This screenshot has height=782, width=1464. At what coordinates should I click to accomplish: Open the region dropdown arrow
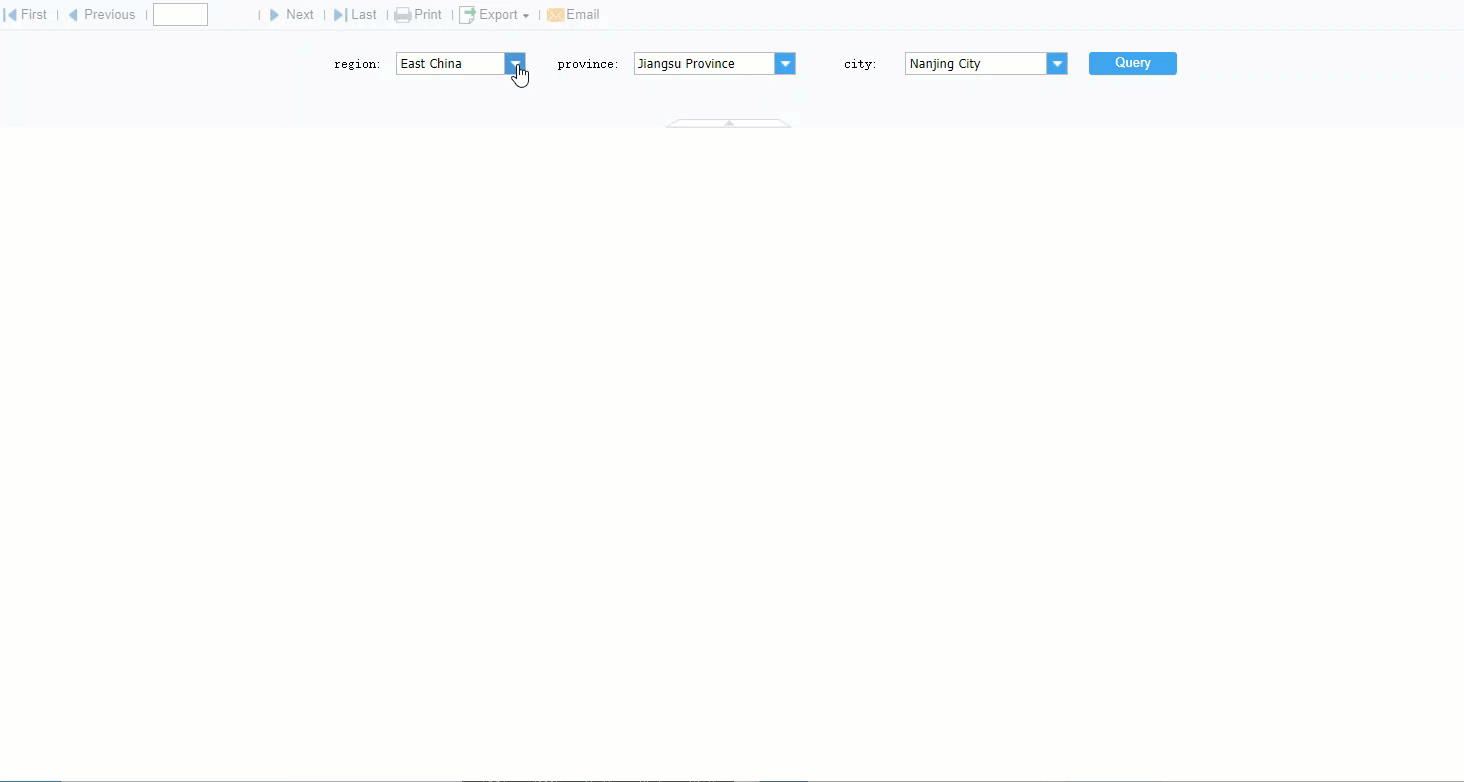(x=516, y=63)
